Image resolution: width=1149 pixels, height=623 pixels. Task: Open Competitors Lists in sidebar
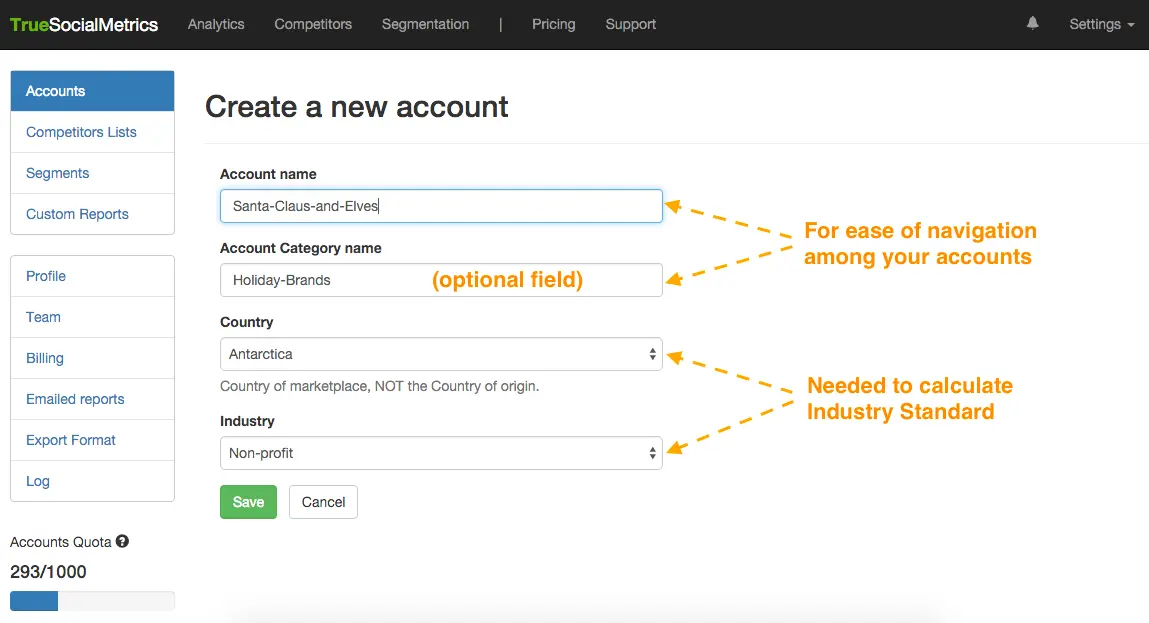coord(81,132)
